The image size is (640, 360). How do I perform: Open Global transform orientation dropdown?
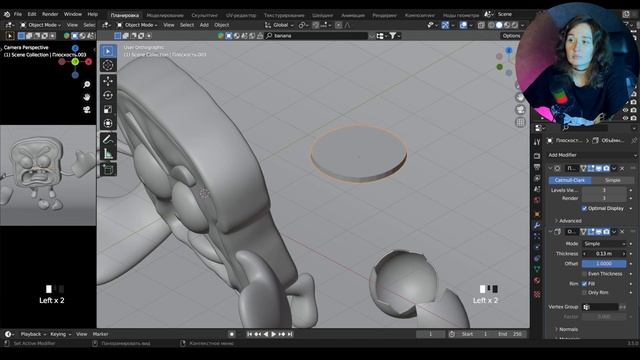[280, 25]
